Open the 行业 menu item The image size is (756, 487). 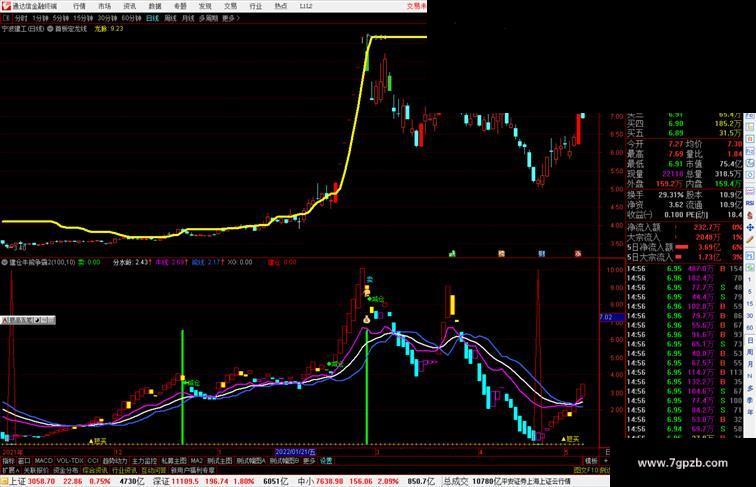pyautogui.click(x=256, y=6)
